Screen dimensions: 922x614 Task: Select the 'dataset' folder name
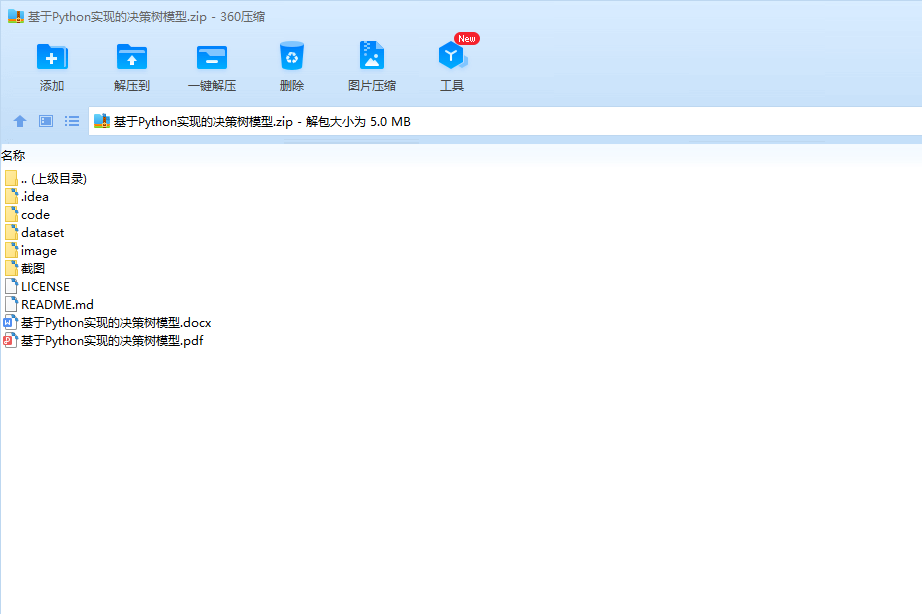[42, 233]
